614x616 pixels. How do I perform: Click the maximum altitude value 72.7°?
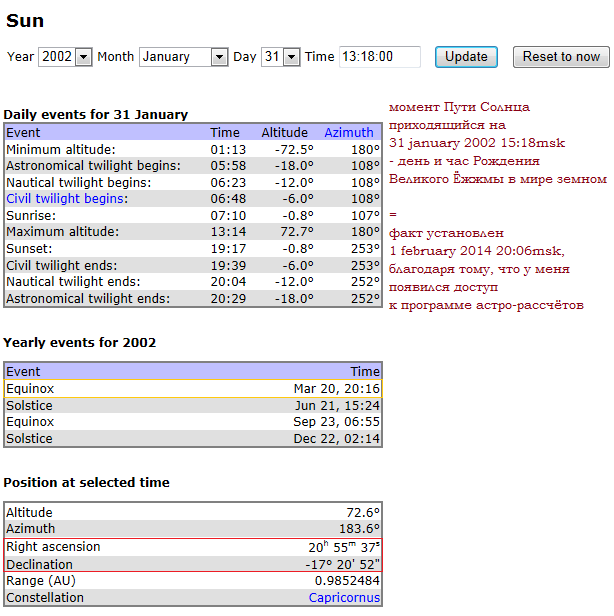(297, 232)
